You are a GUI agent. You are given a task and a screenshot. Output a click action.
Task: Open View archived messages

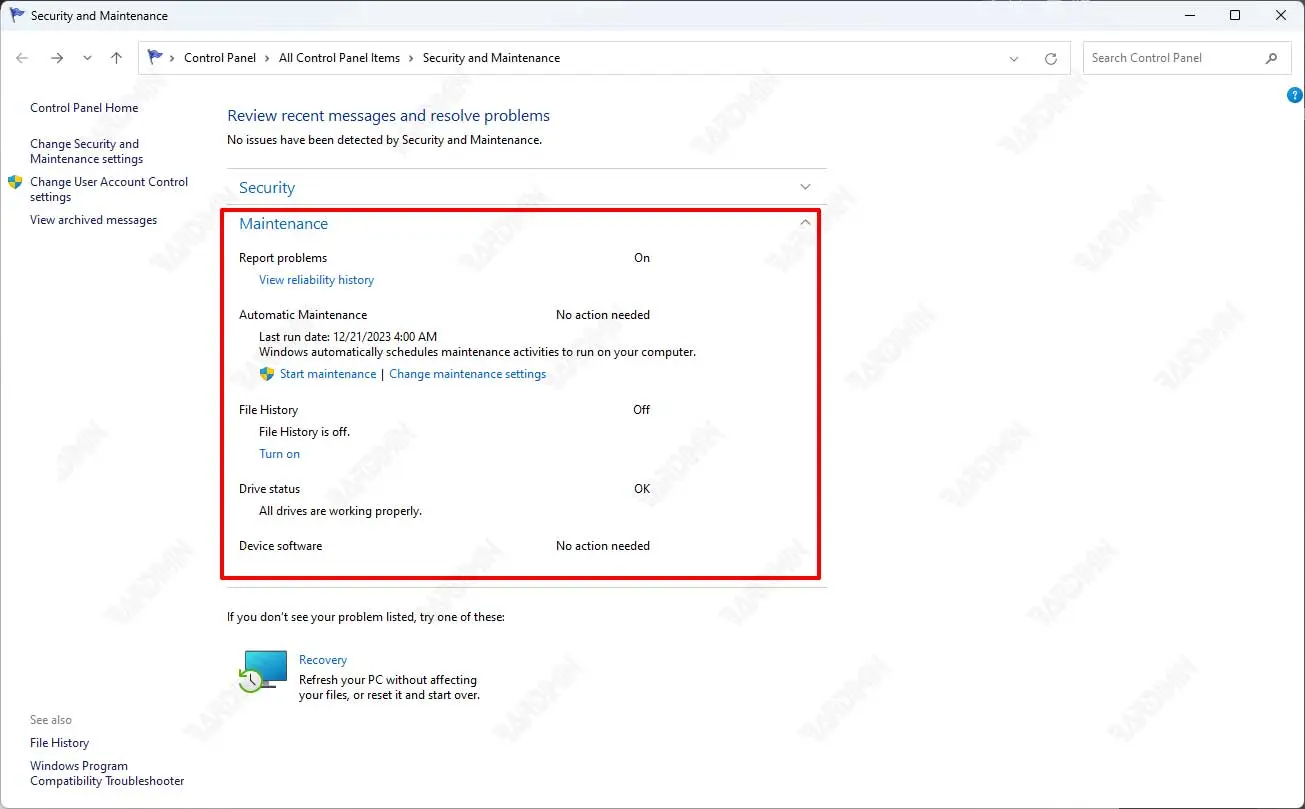coord(93,220)
